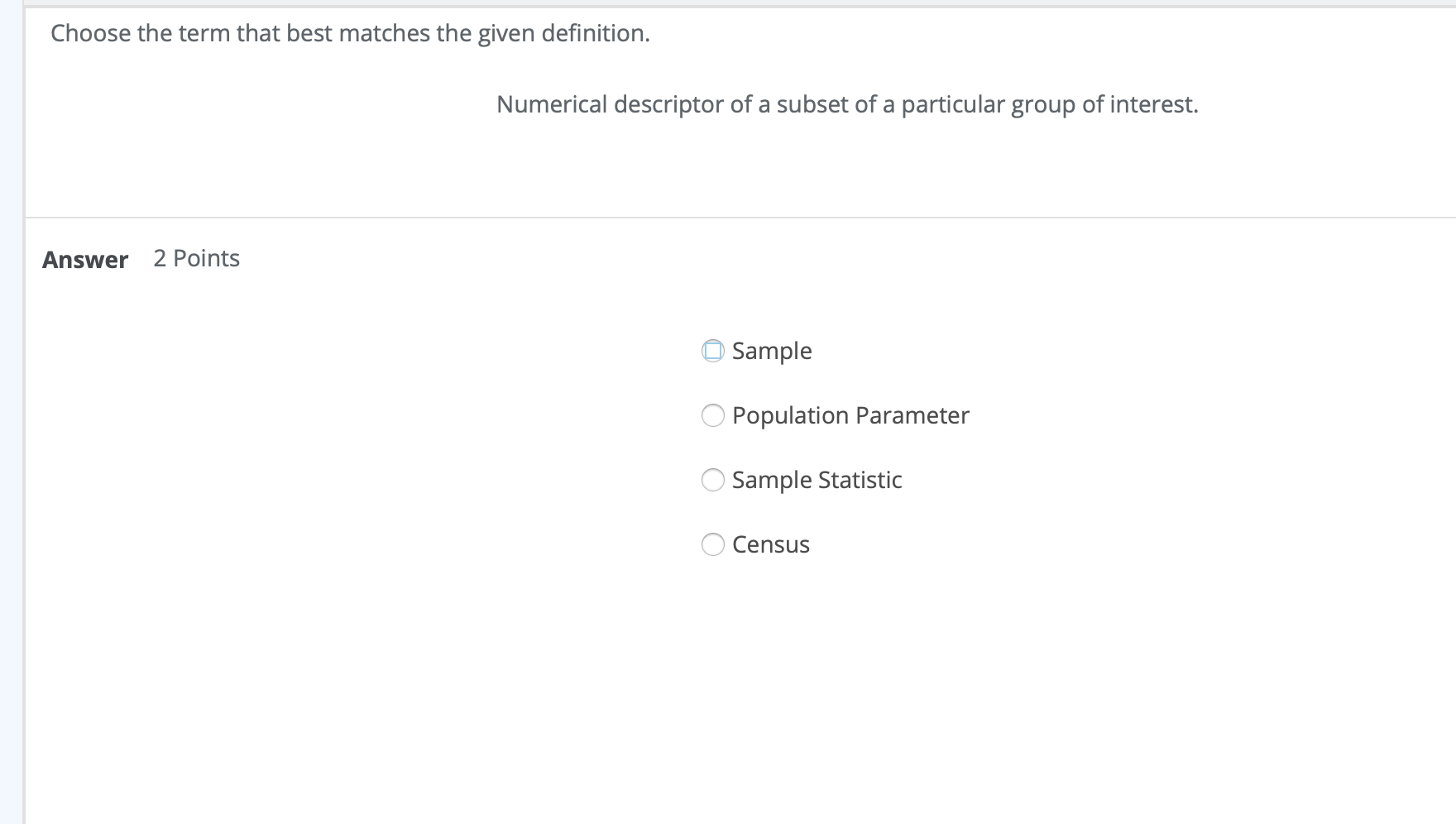1456x824 pixels.
Task: Pick the currently highlighted Sample radio control
Action: coord(713,351)
